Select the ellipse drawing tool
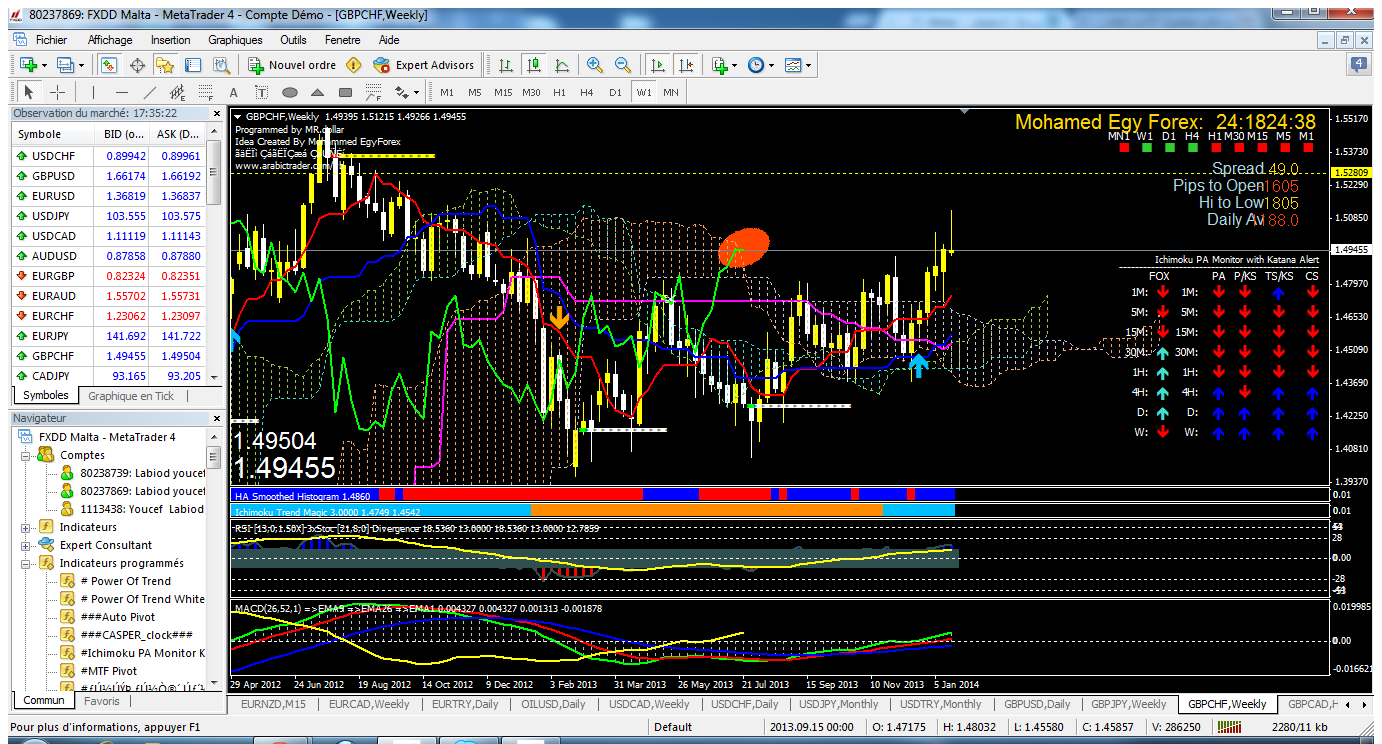The height and width of the screenshot is (744, 1382). click(290, 92)
